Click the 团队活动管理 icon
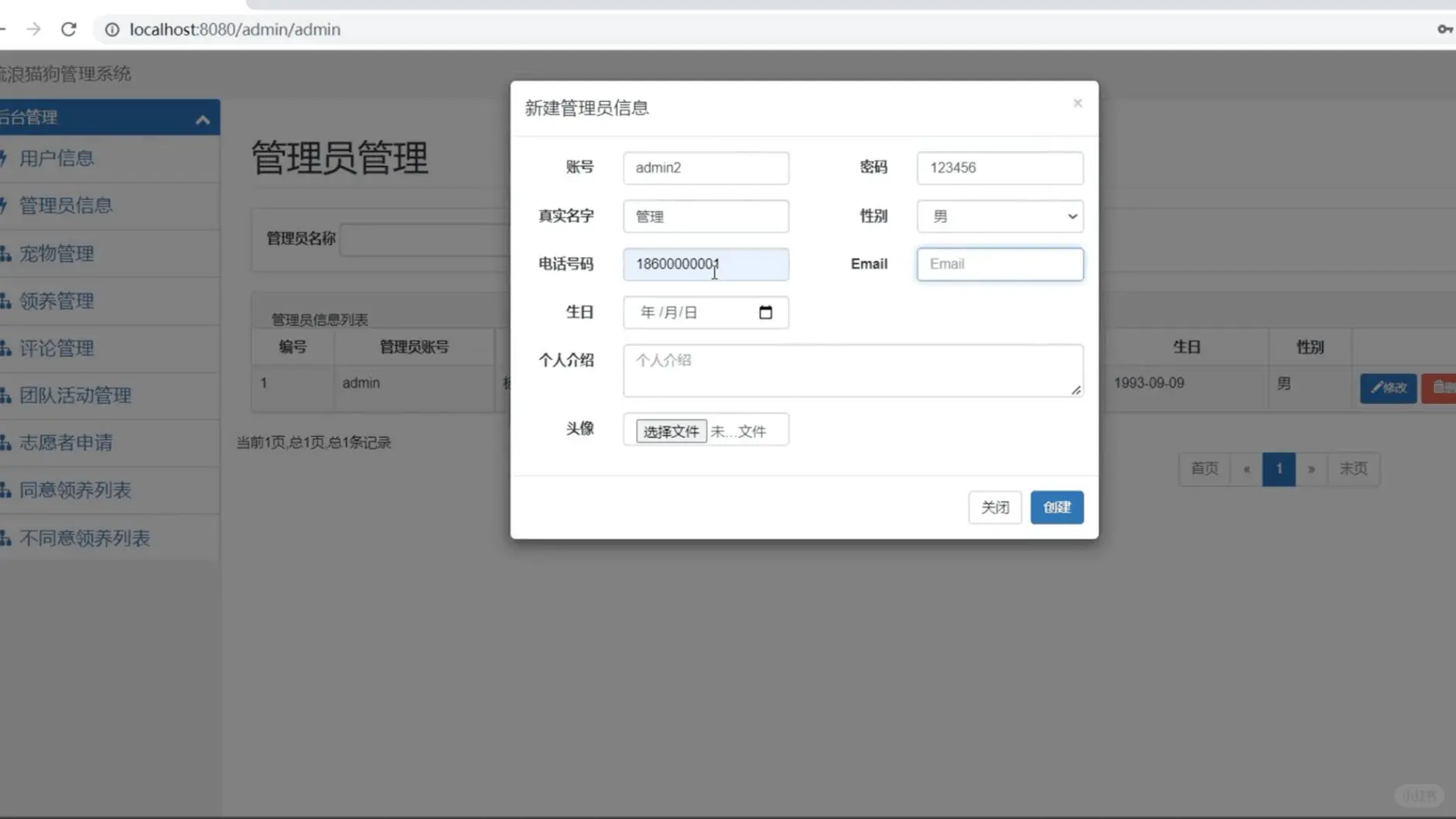1456x819 pixels. pyautogui.click(x=5, y=396)
